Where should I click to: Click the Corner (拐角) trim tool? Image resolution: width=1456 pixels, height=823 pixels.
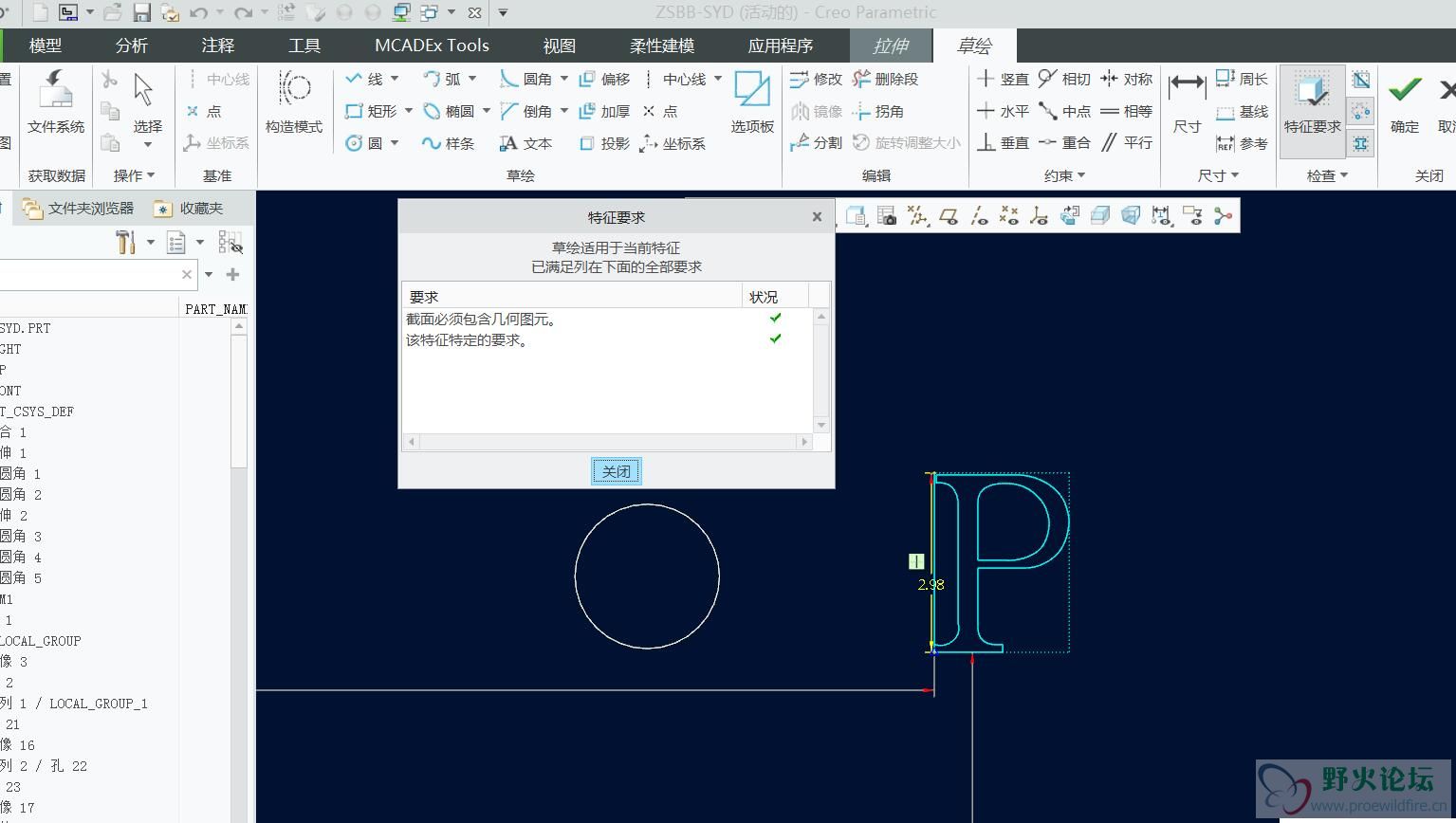[877, 111]
